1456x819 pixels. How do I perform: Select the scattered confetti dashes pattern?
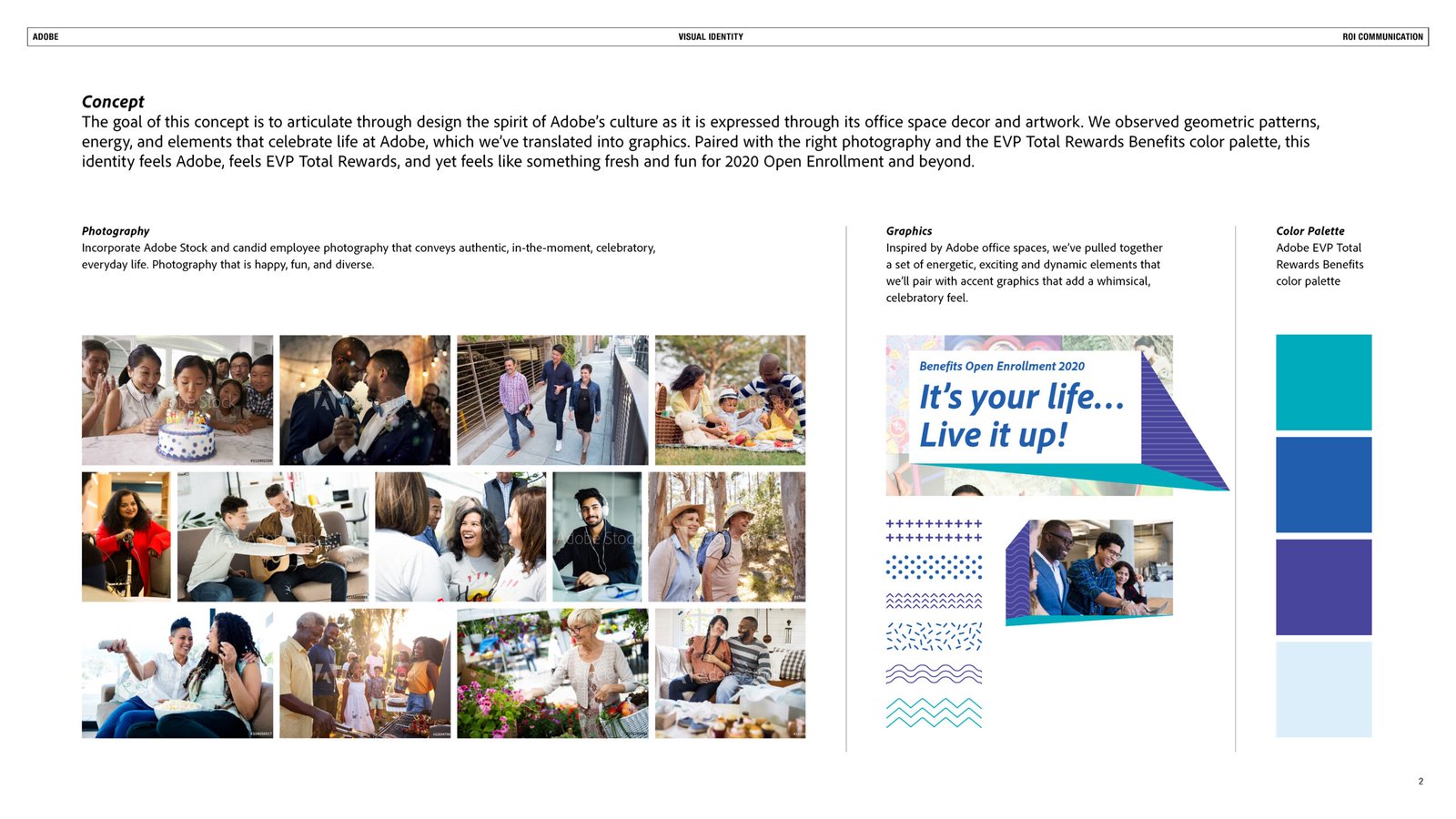pyautogui.click(x=934, y=636)
